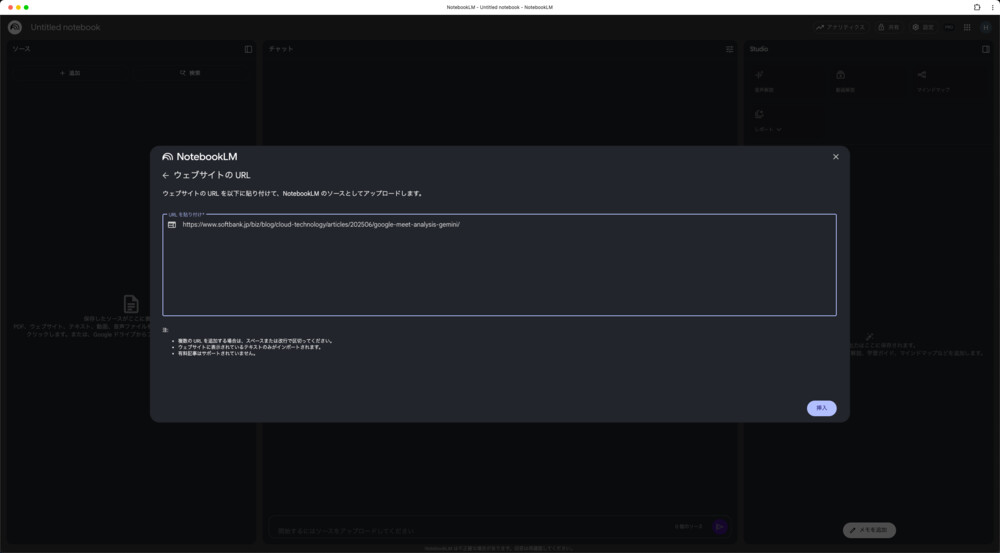This screenshot has width=1000, height=553.
Task: Click the 検索 sources button
Action: (x=190, y=73)
